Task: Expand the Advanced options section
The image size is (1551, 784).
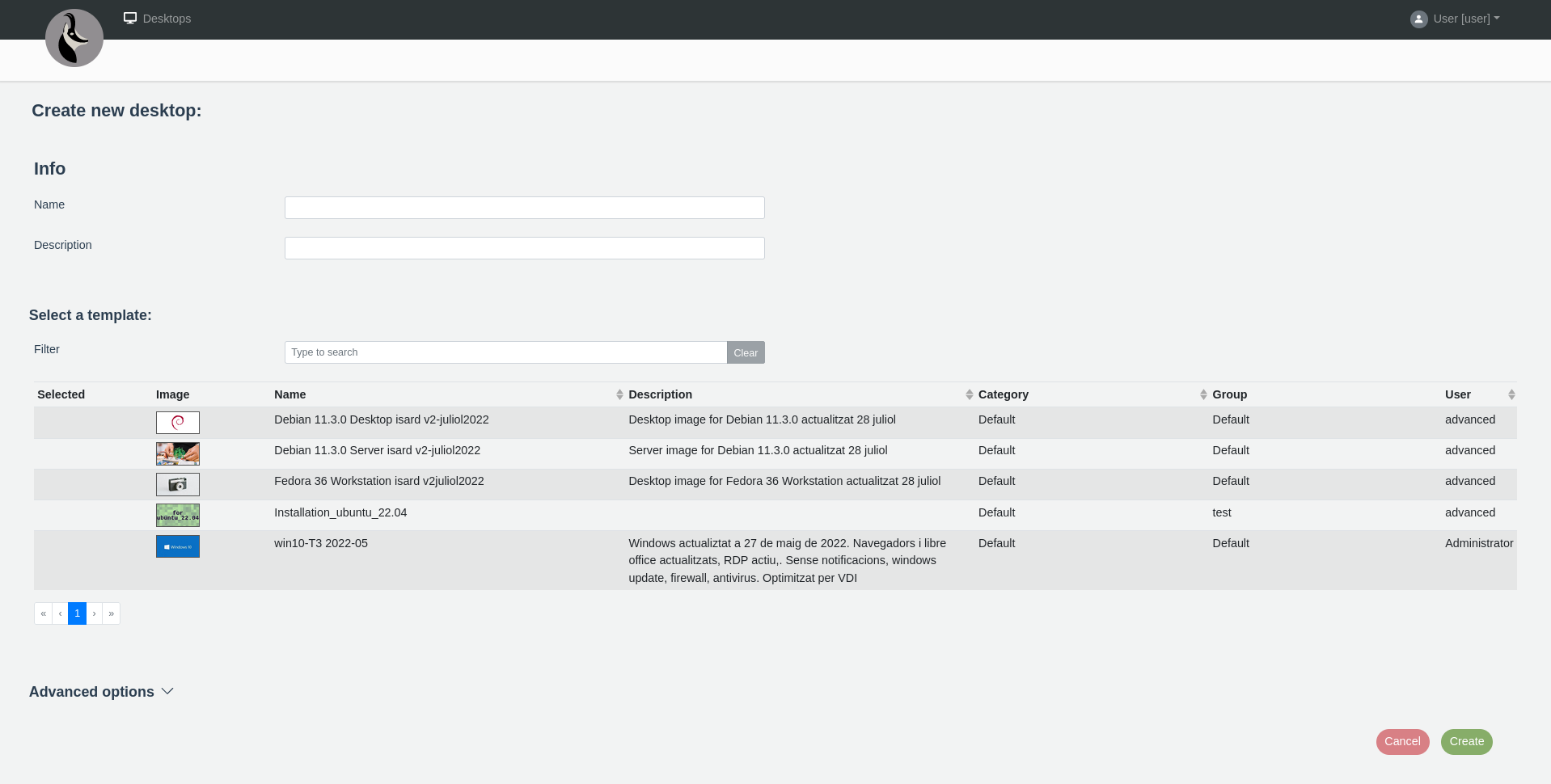Action: [102, 692]
